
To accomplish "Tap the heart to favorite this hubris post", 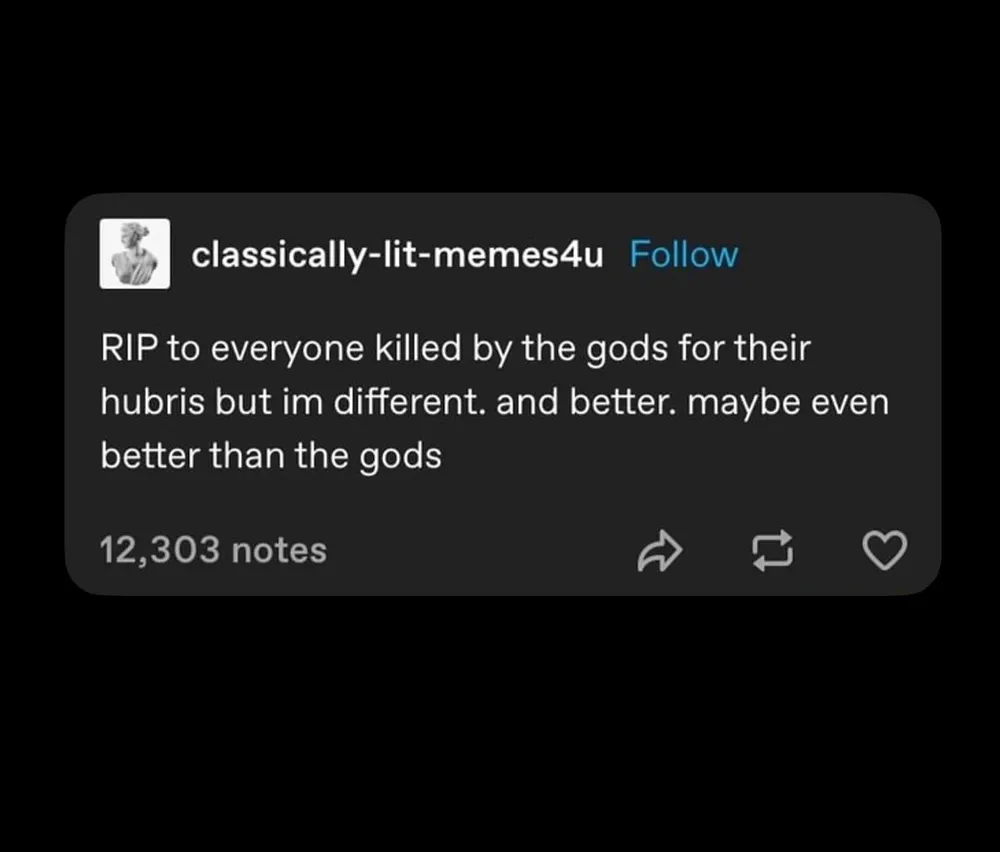I will point(885,550).
